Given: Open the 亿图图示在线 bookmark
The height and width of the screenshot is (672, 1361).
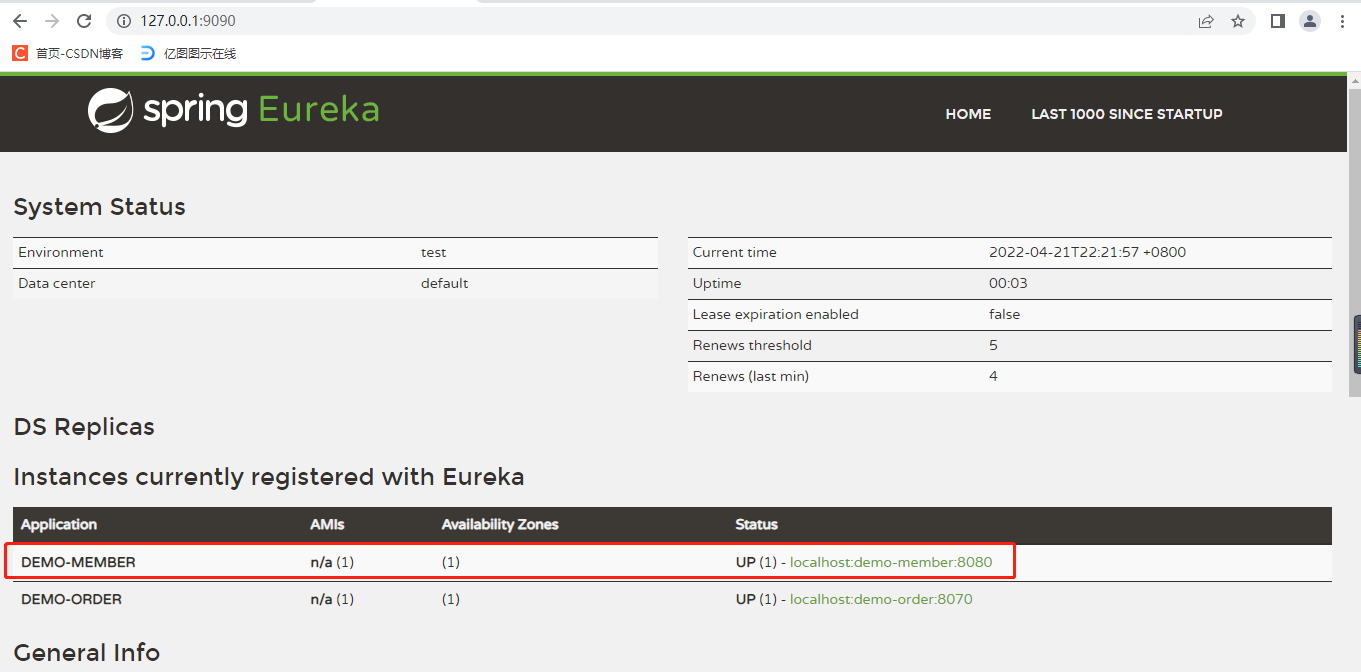Looking at the screenshot, I should 188,53.
